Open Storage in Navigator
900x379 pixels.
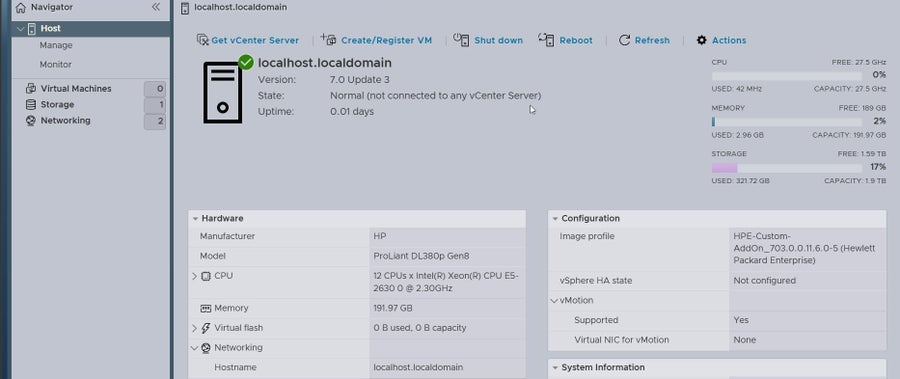[57, 105]
